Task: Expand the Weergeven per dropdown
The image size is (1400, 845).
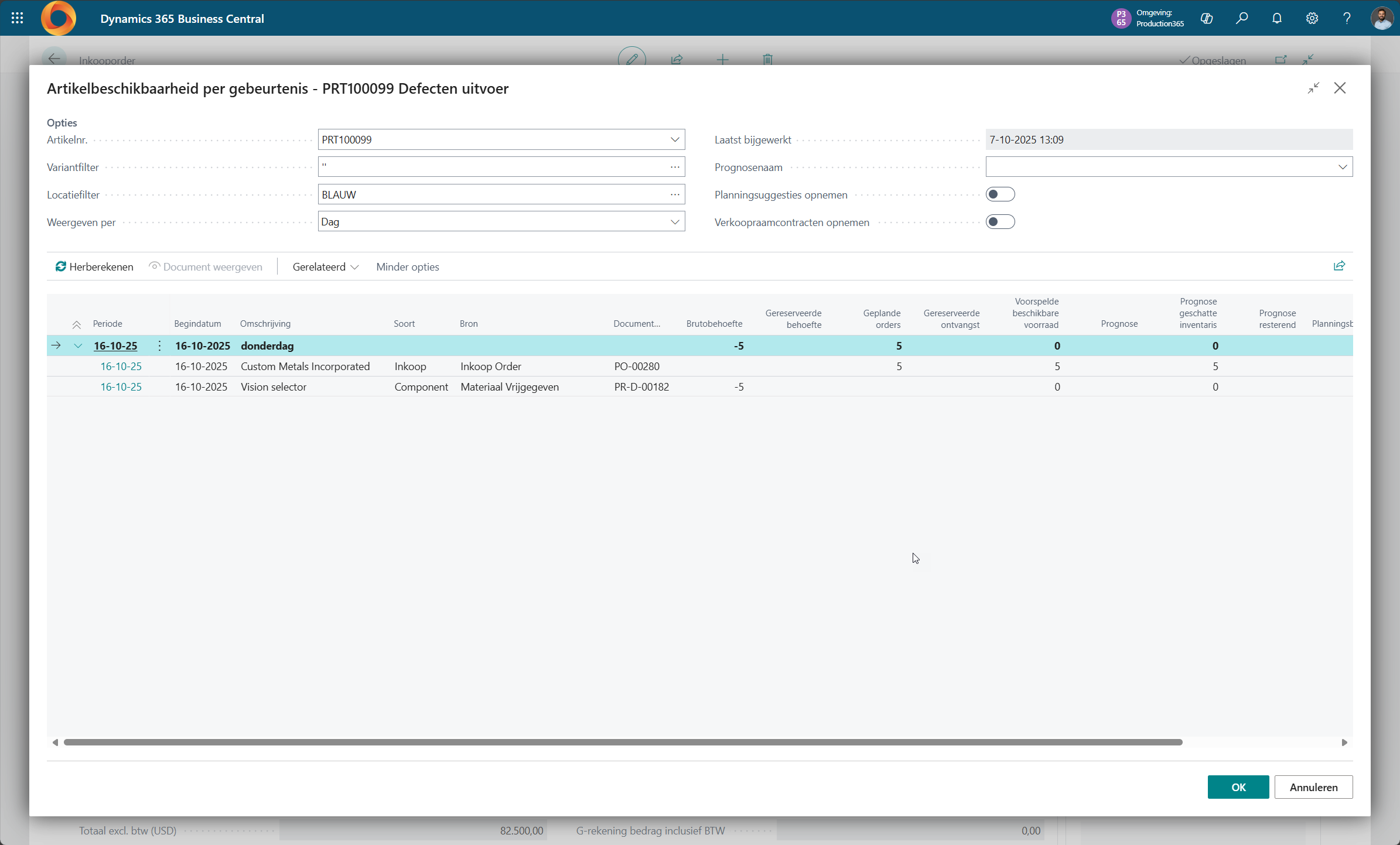Action: click(675, 222)
